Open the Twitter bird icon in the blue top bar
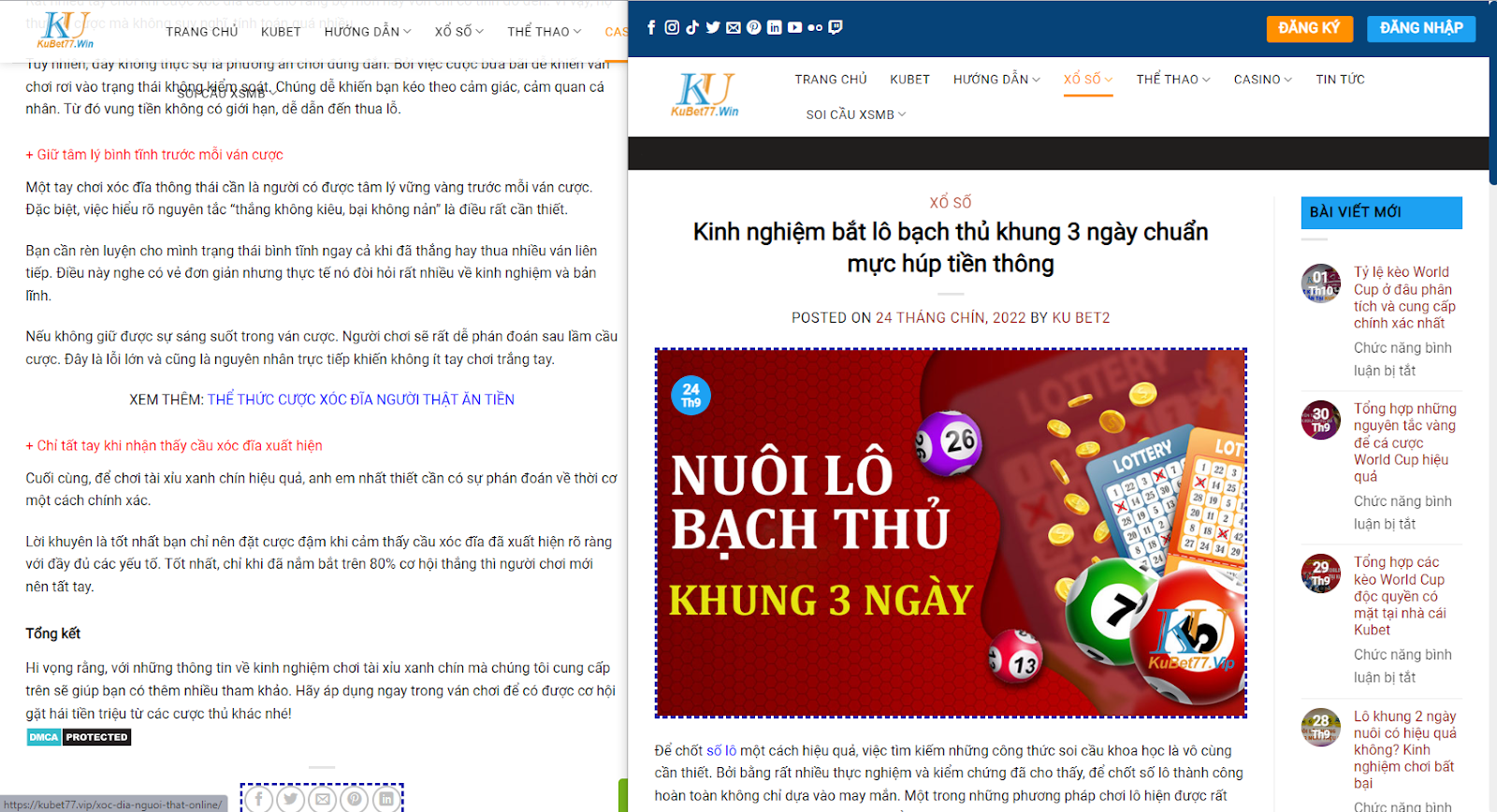 coord(713,27)
